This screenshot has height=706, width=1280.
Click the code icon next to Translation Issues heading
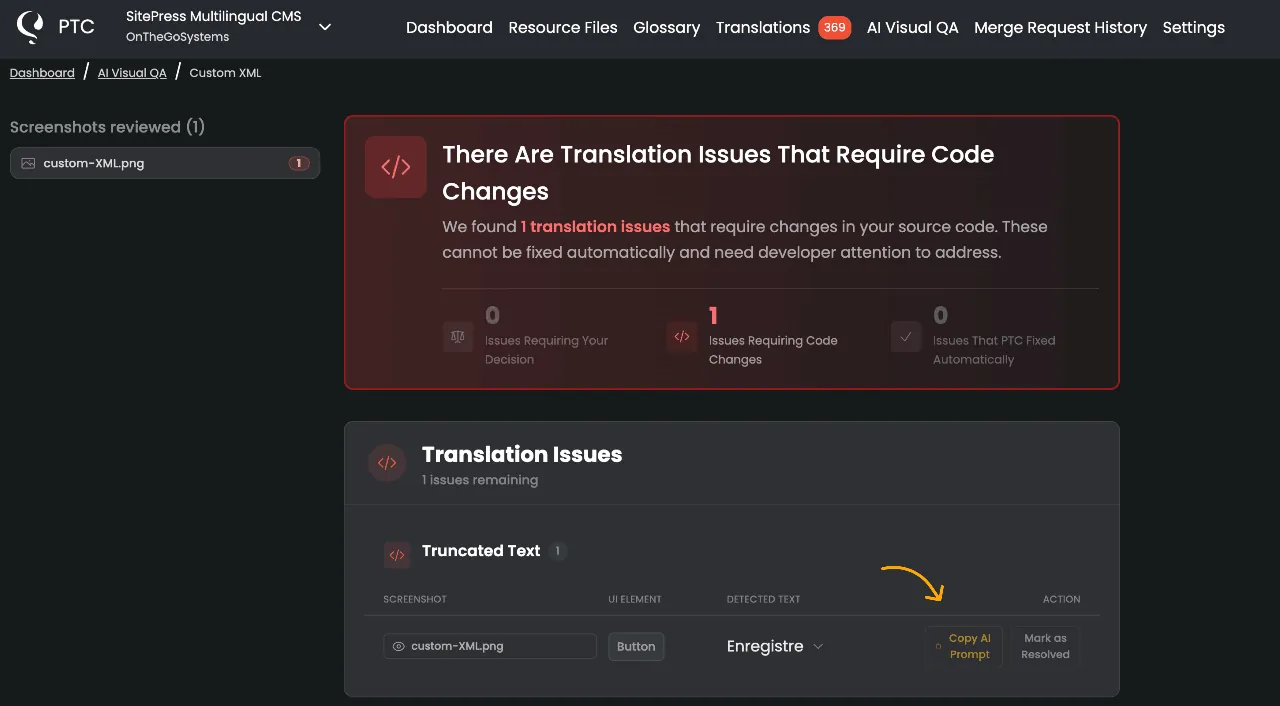pyautogui.click(x=387, y=463)
